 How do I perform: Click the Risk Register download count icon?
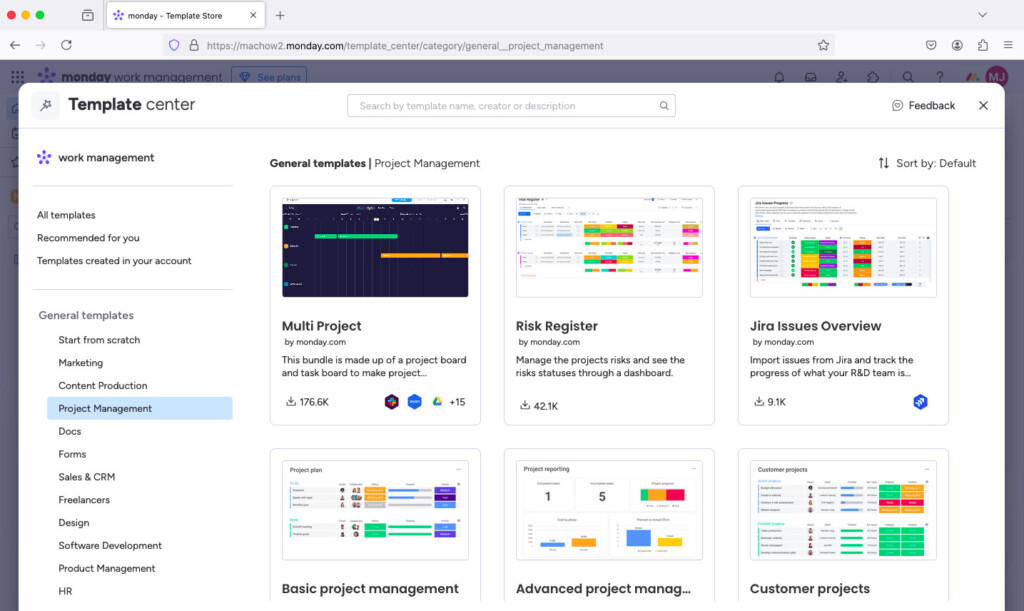(x=524, y=405)
